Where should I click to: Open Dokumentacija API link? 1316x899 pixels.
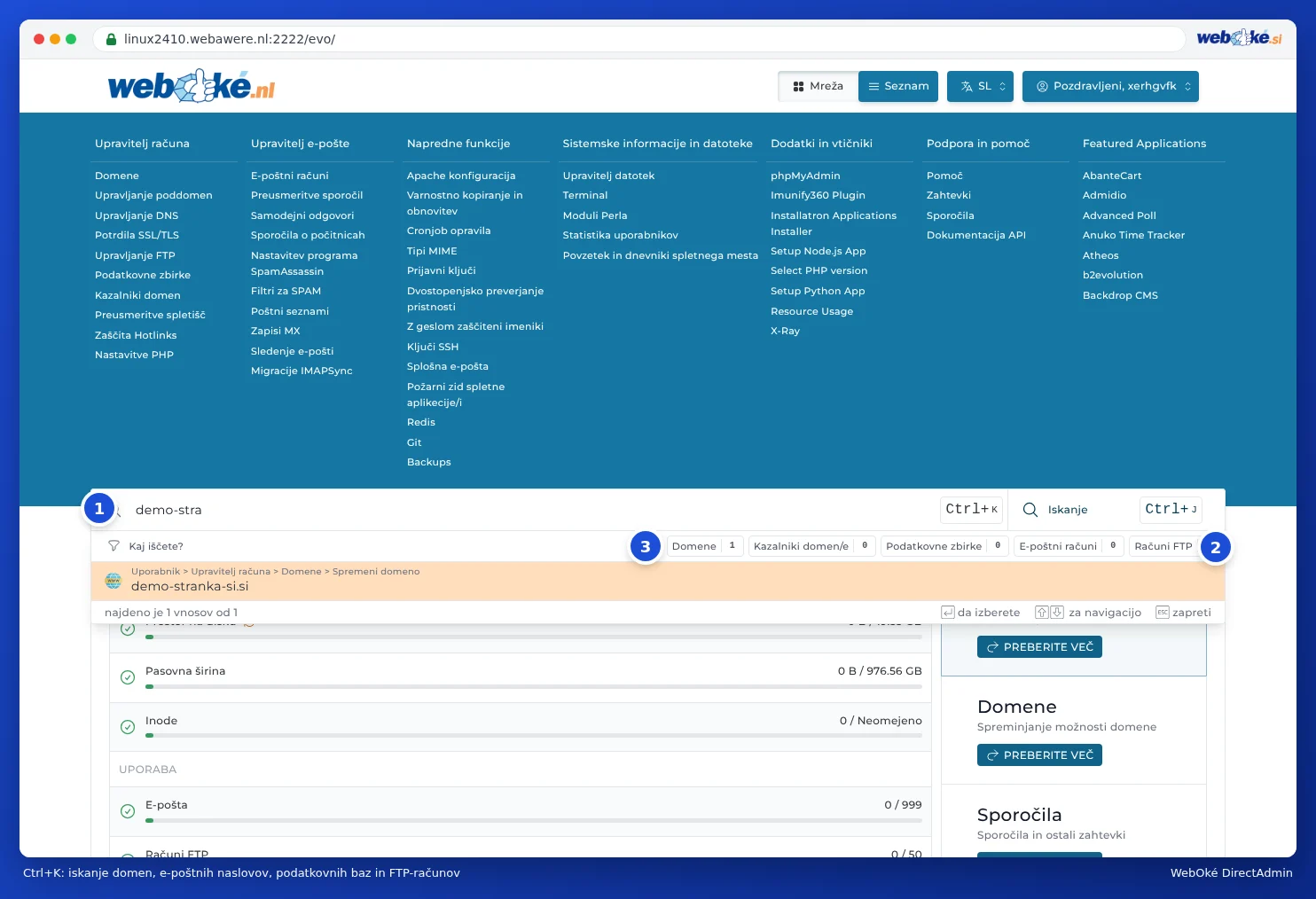(x=975, y=235)
